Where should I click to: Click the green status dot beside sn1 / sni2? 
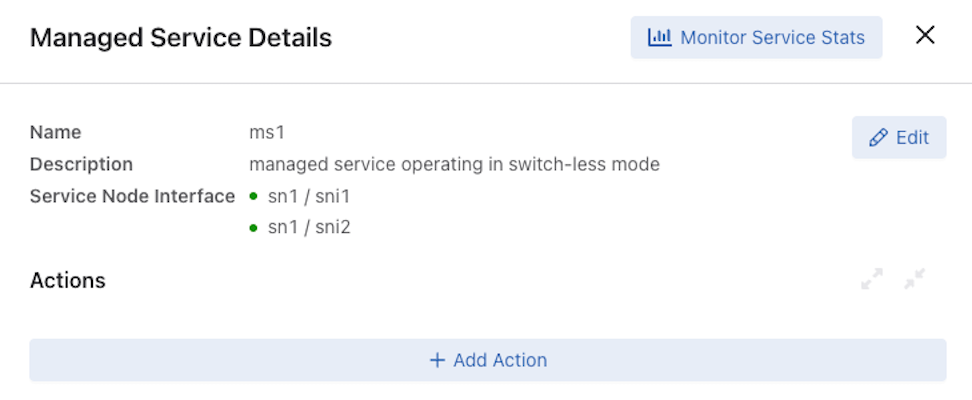point(253,228)
